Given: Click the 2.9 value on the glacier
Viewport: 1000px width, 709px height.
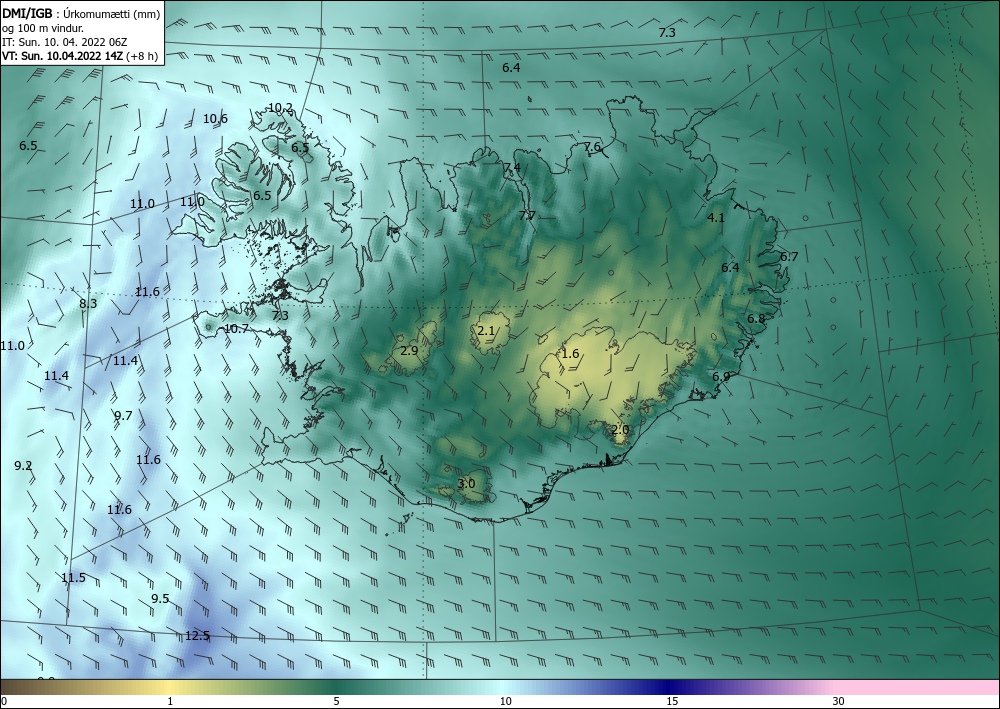Looking at the screenshot, I should (409, 351).
